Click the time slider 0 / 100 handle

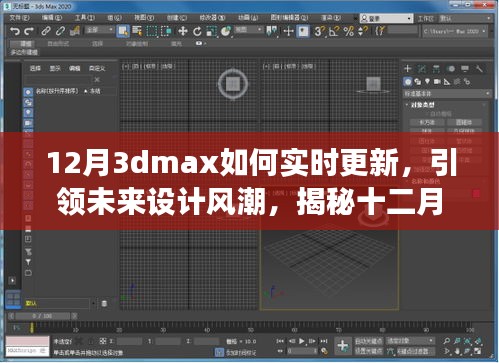coord(43,316)
